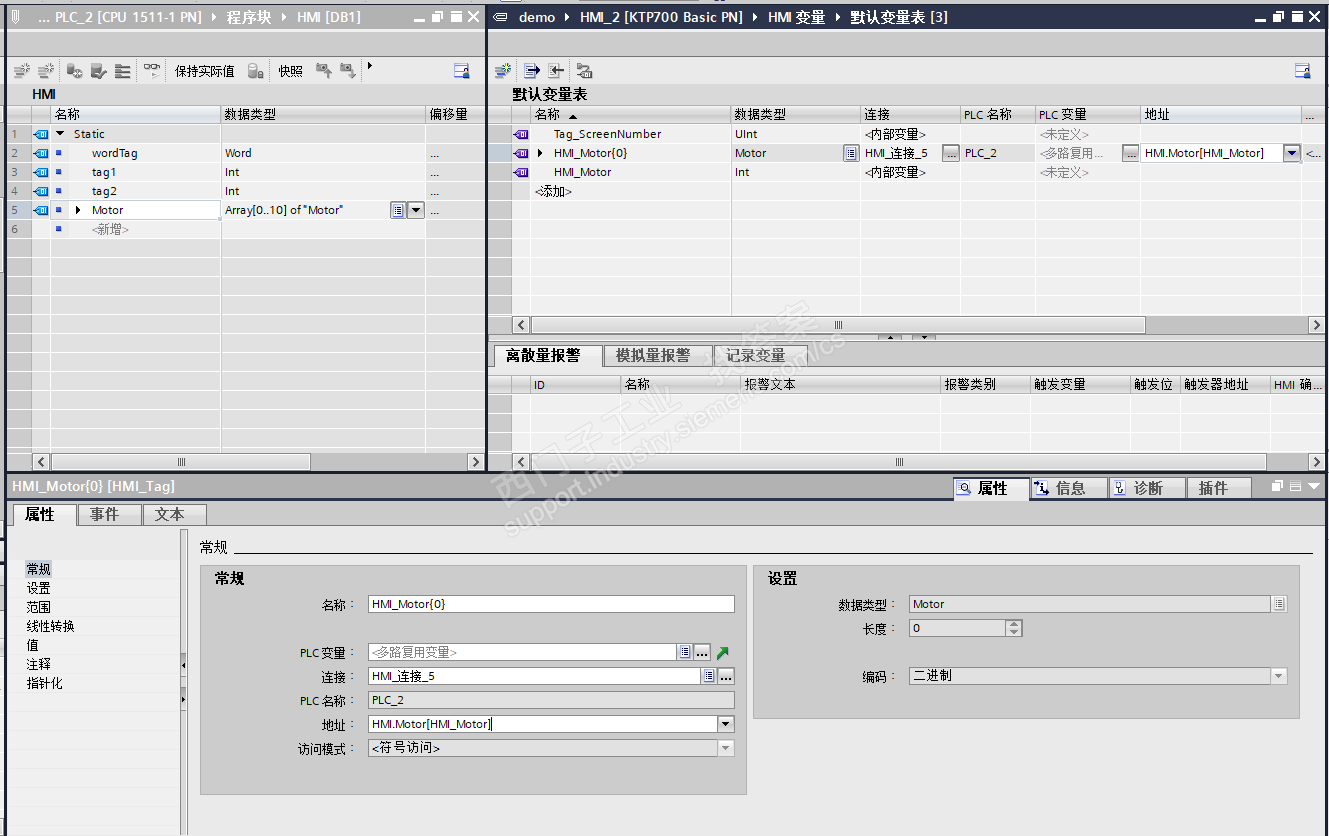Select 线性转换 in the properties navigation list
Image resolution: width=1329 pixels, height=836 pixels.
50,626
